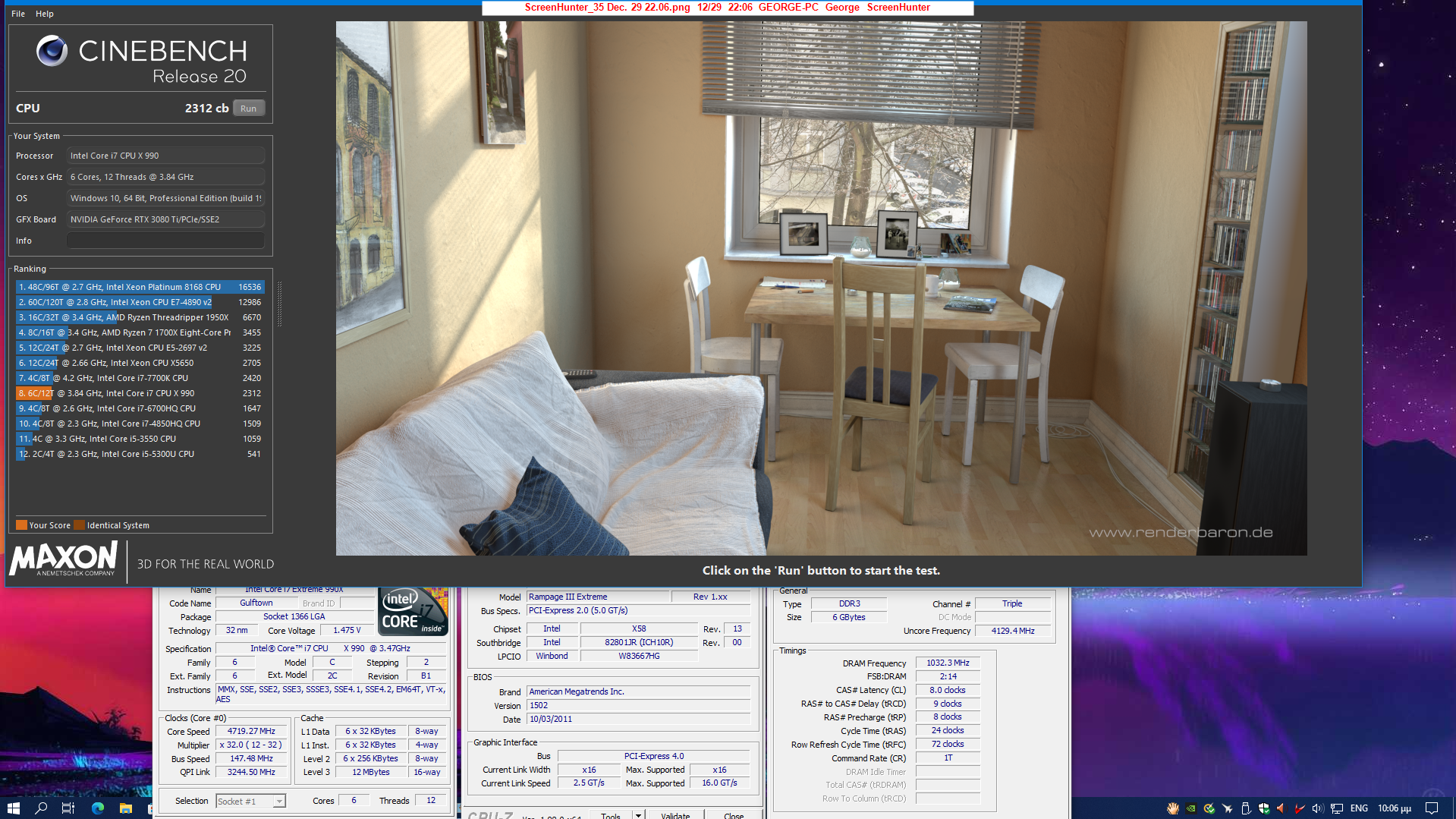Click the orange Your Score legend swatch
1456x819 pixels.
(x=21, y=525)
